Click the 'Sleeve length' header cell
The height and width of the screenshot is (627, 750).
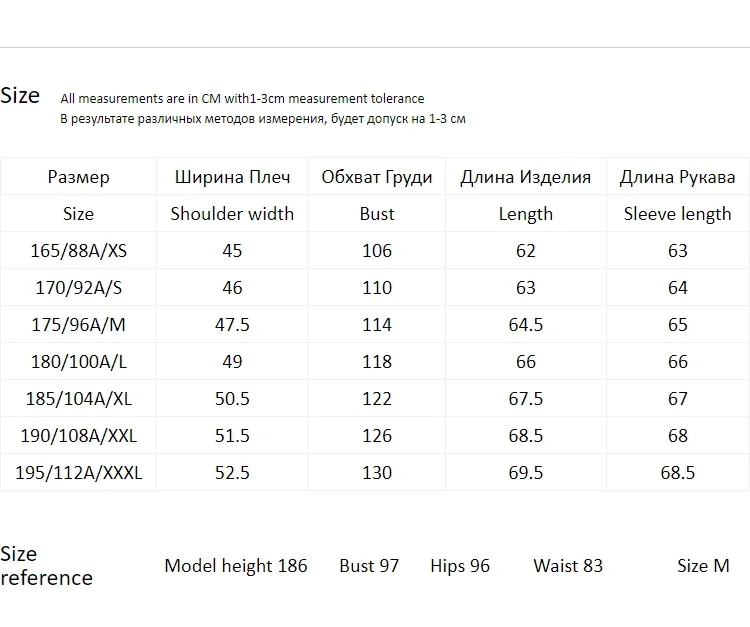(x=677, y=214)
